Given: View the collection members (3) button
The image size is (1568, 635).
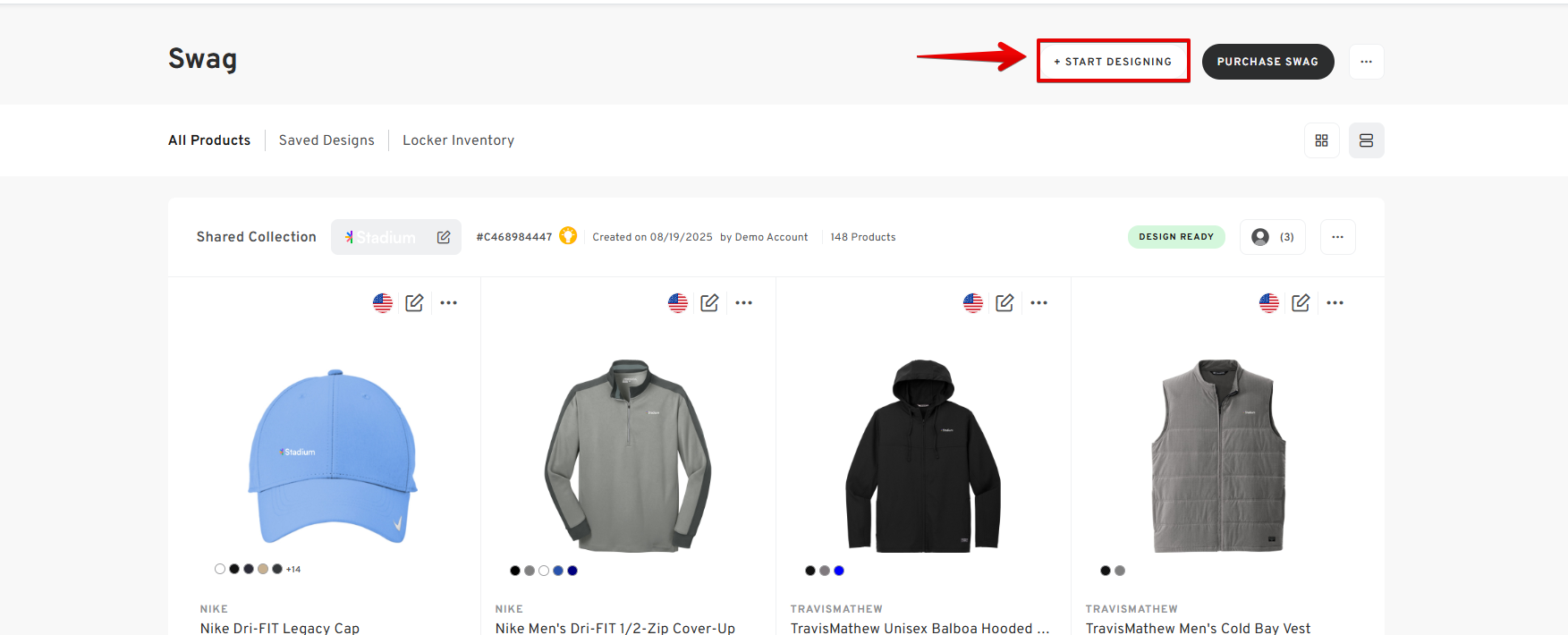Looking at the screenshot, I should (1272, 237).
